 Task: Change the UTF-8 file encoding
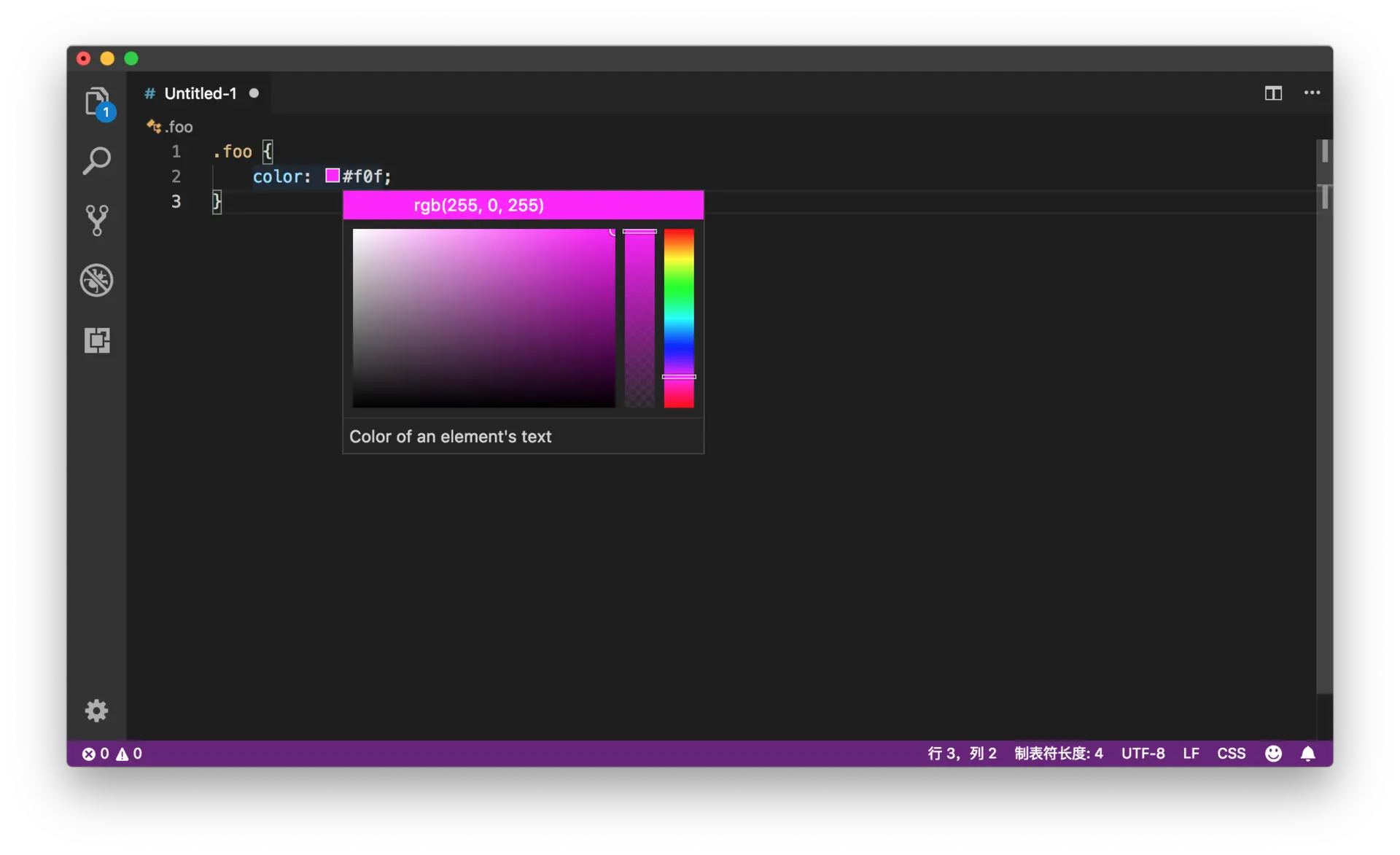[x=1143, y=753]
